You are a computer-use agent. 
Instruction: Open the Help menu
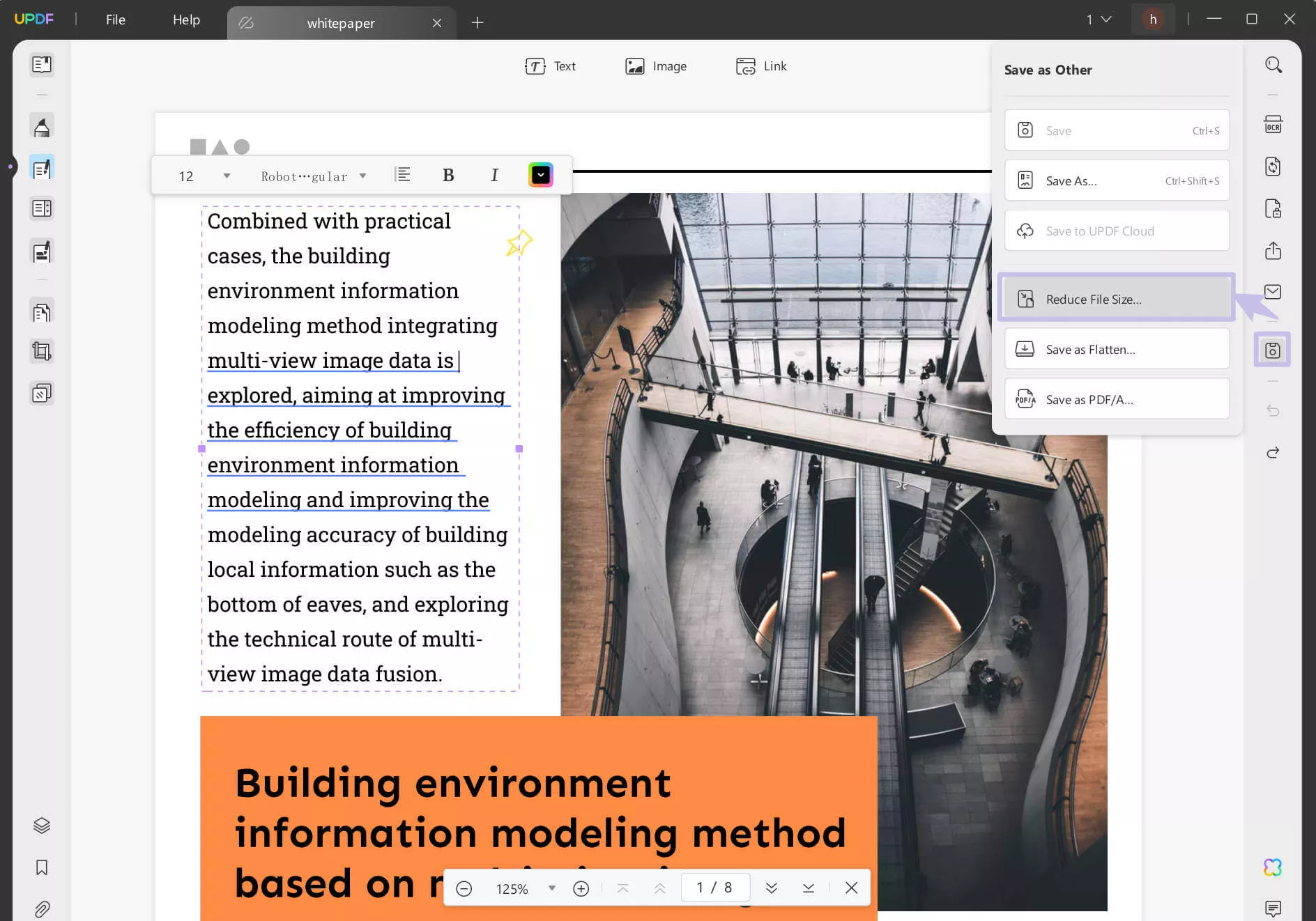coord(186,20)
